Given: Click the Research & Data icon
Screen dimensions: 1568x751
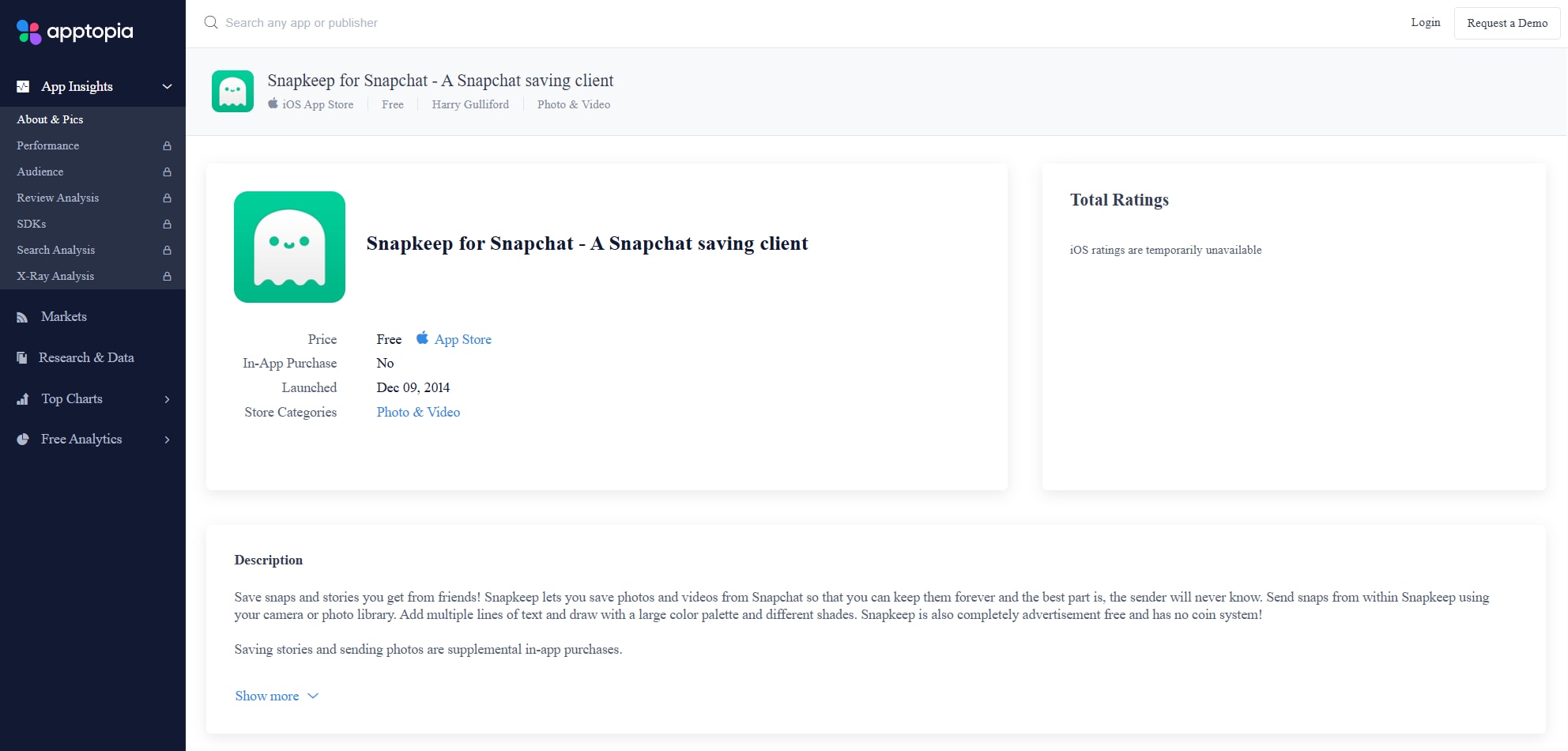Looking at the screenshot, I should 21,357.
